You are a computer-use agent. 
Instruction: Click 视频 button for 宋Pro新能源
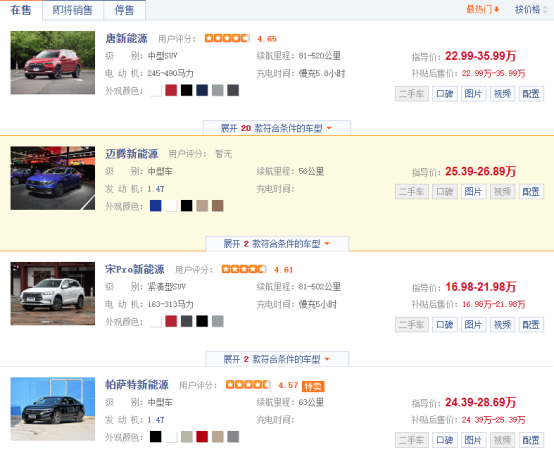502,325
